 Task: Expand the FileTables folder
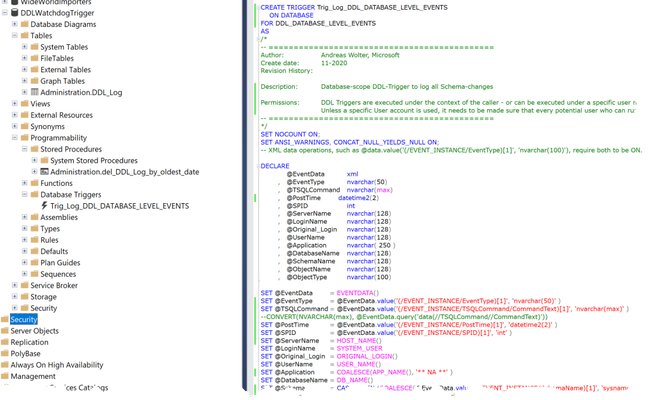tap(24, 58)
